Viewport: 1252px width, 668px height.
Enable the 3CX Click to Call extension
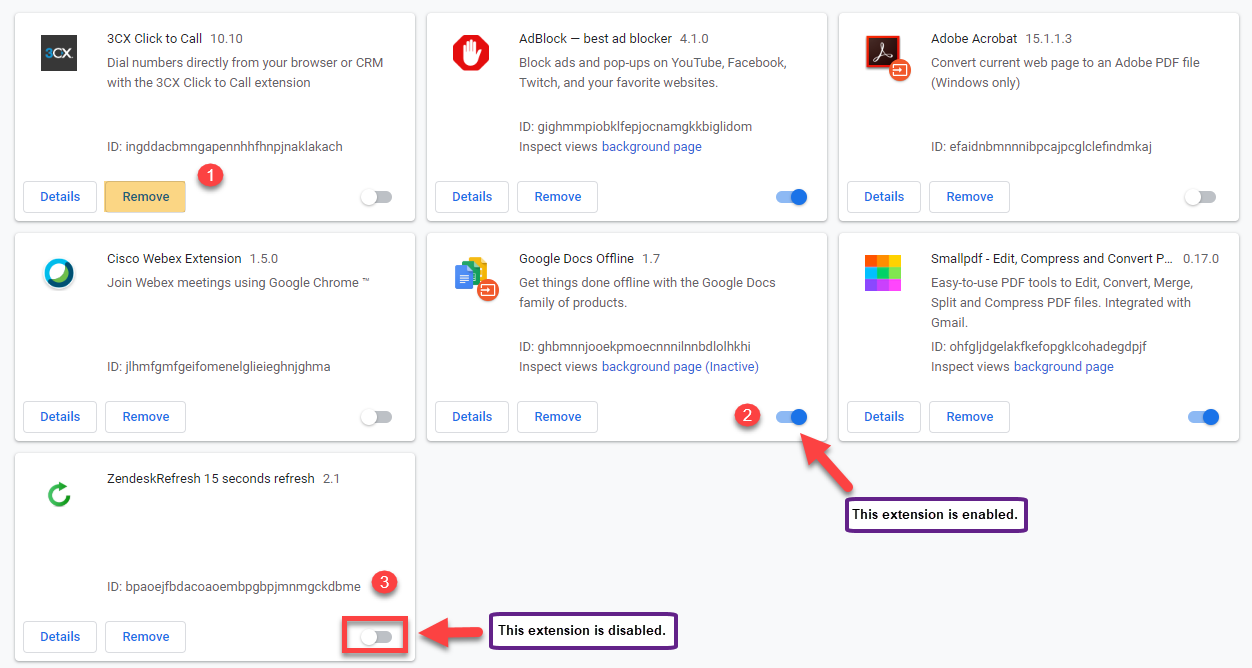pos(377,197)
